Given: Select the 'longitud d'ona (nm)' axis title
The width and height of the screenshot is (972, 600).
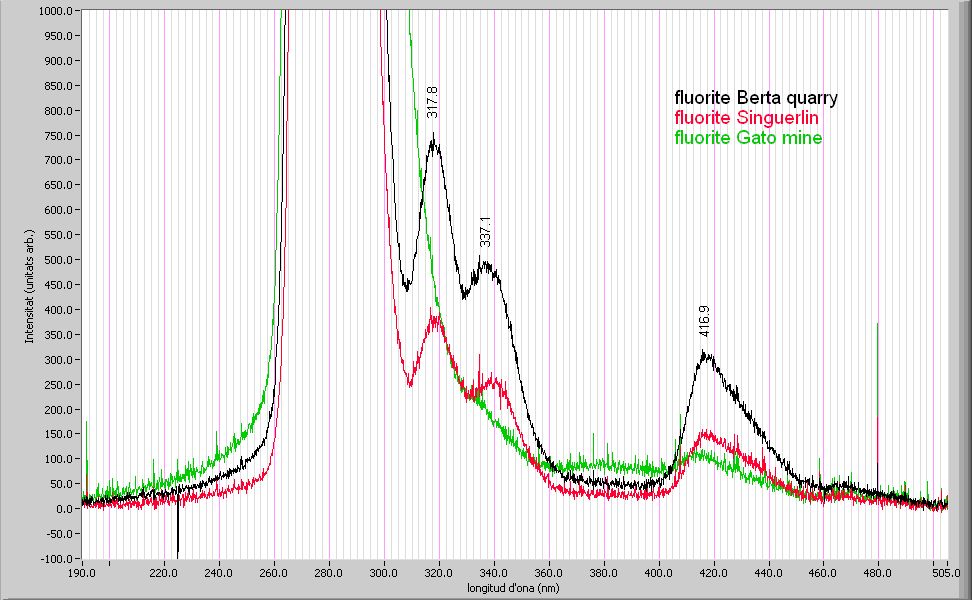Looking at the screenshot, I should pos(513,588).
